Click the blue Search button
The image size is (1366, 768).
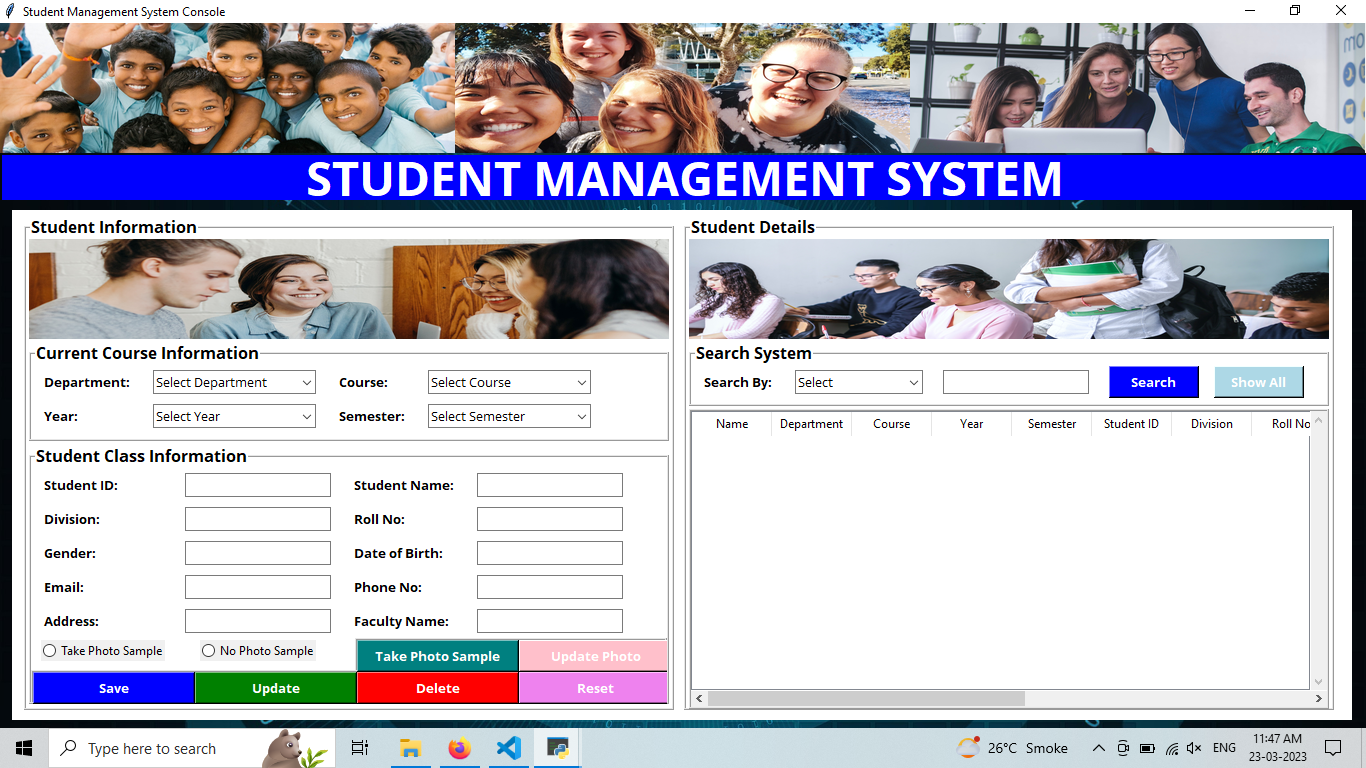pyautogui.click(x=1153, y=382)
